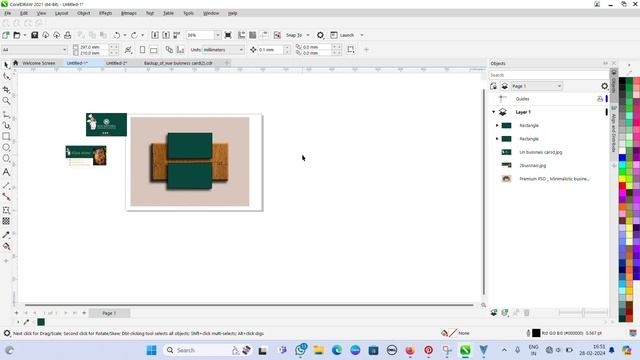
Task: Click green business card thumbnail on canvas
Action: [106, 124]
